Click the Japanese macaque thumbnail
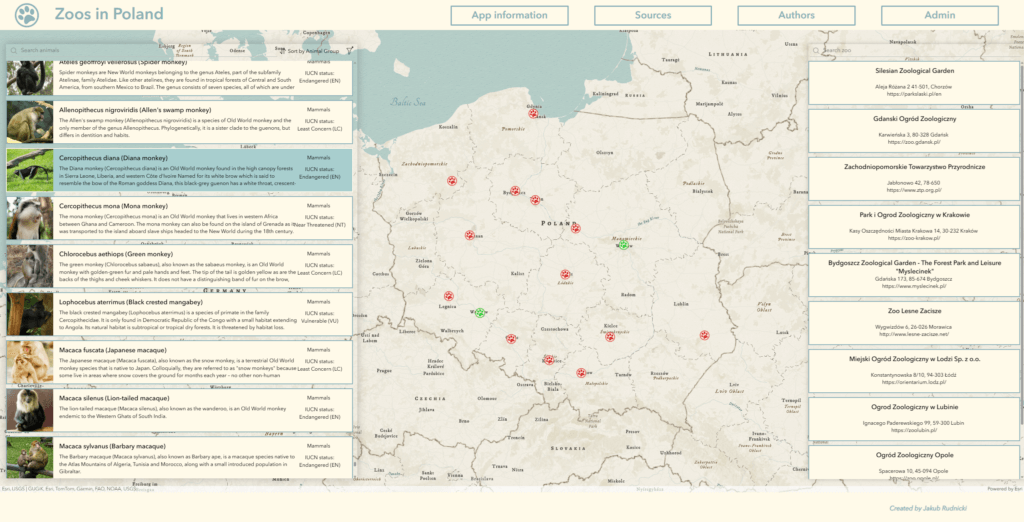 [30, 362]
